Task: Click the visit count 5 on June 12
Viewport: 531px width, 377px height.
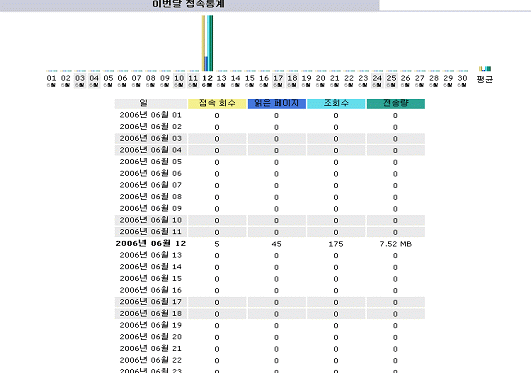Action: (217, 244)
